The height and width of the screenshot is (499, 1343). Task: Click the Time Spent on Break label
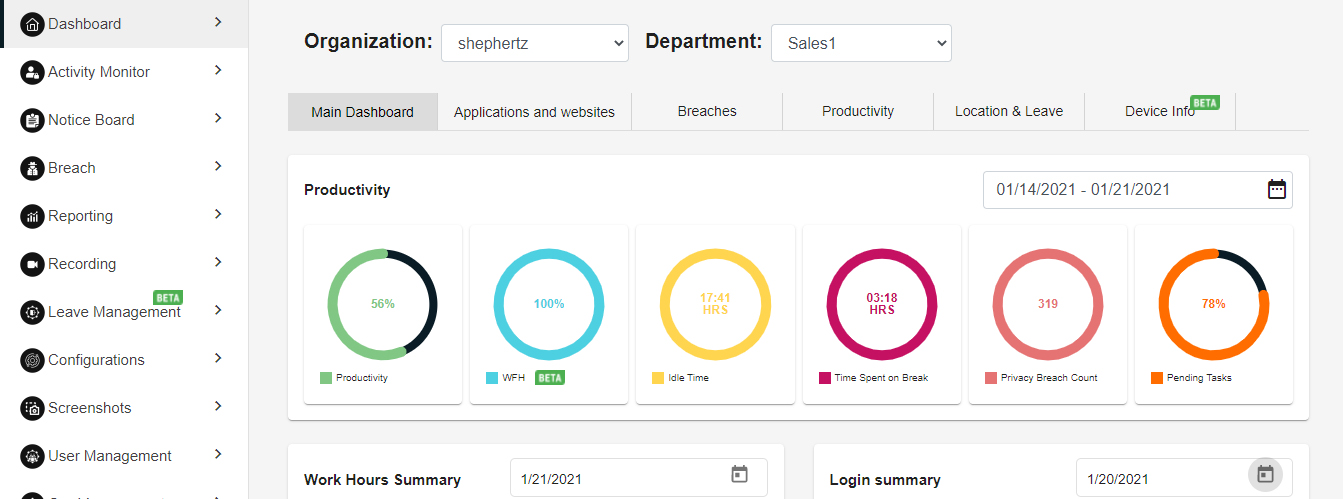coord(881,378)
